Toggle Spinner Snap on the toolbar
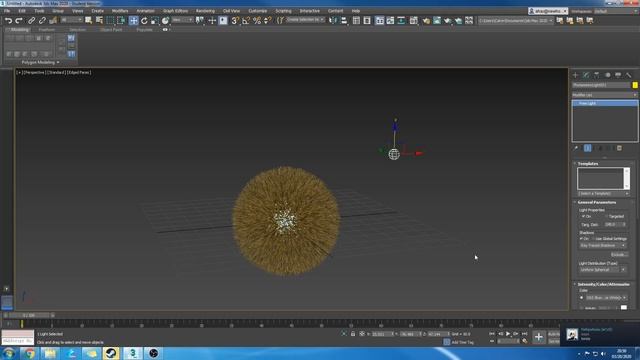Image resolution: width=640 pixels, height=360 pixels. pos(267,20)
